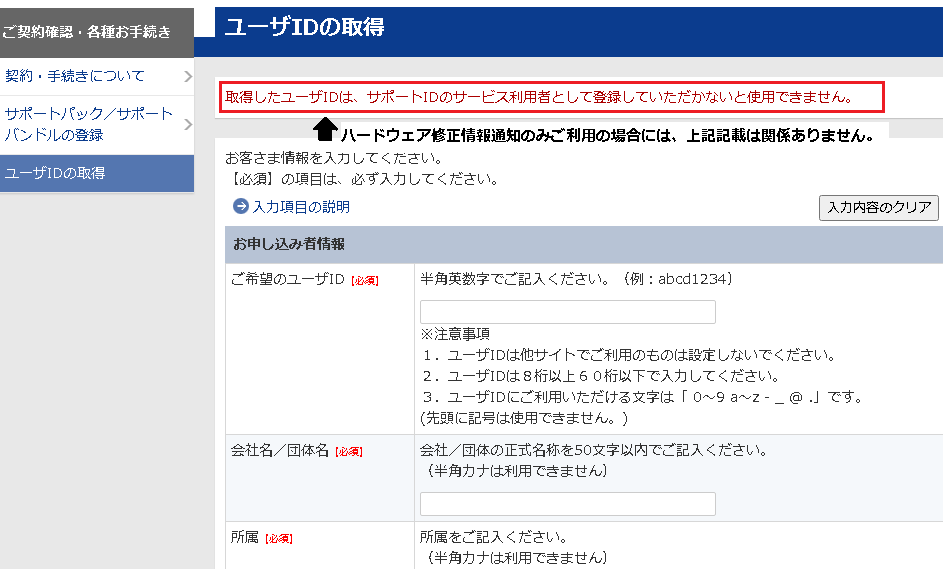Click the 必須 badge next to 会社名／団体名

click(x=348, y=451)
